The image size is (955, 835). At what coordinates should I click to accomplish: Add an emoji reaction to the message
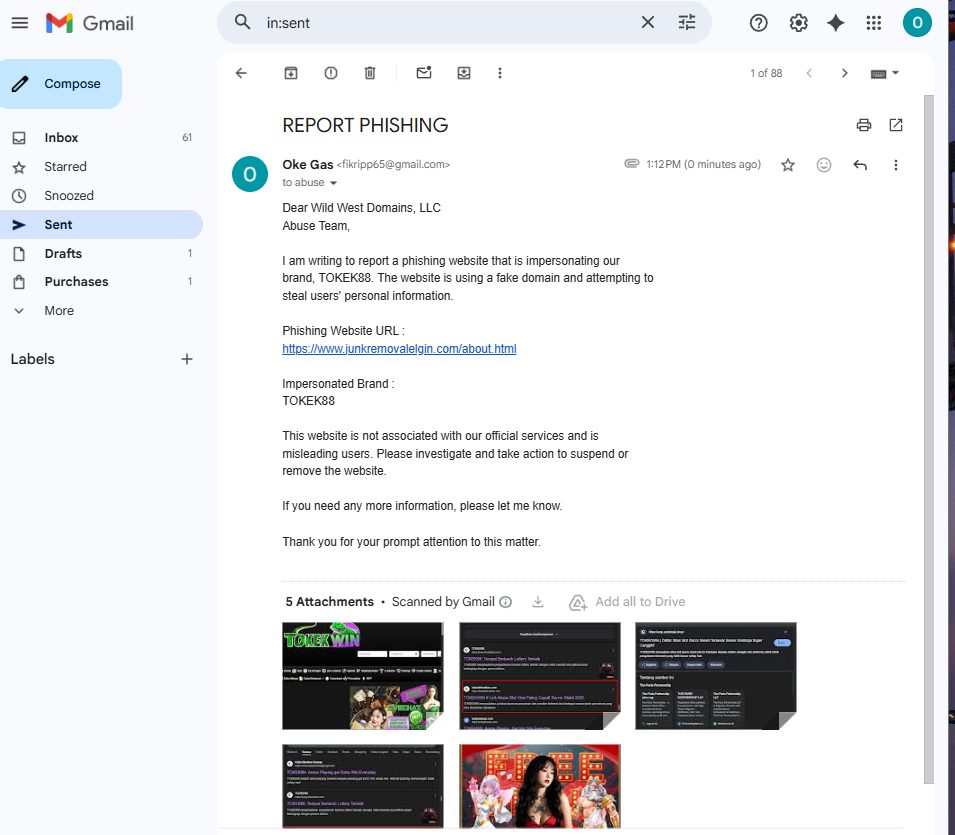(823, 165)
